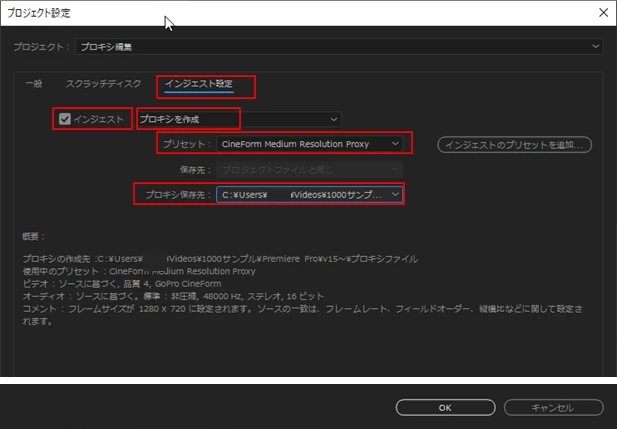Viewport: 617px width, 429px height.
Task: Confirm settings with the OK button
Action: [x=445, y=408]
